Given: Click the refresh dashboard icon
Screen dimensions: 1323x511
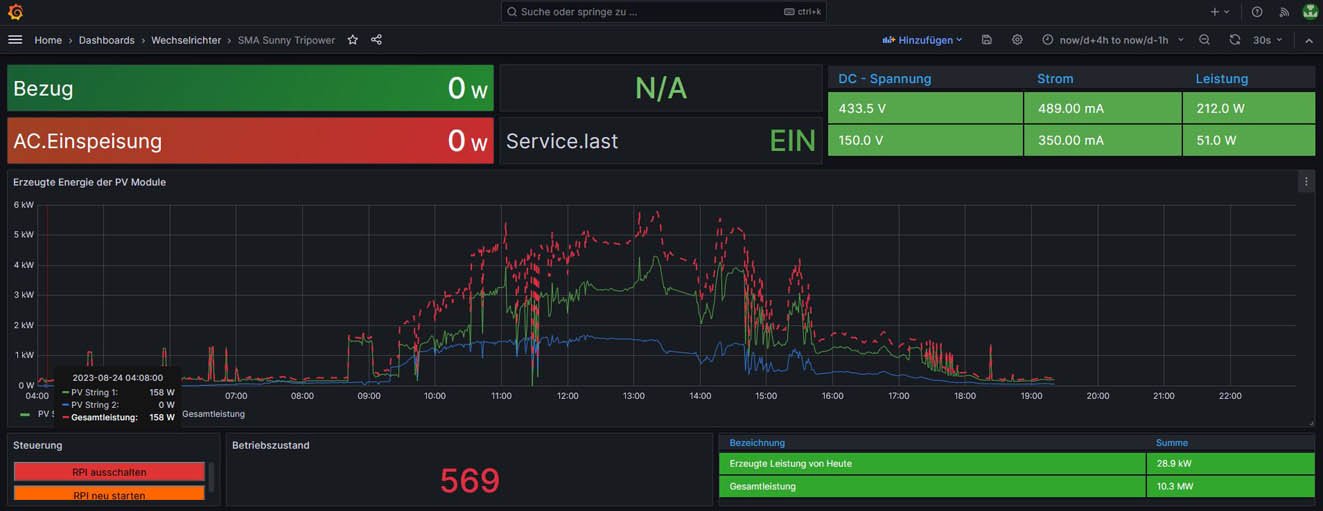Looking at the screenshot, I should coord(1235,40).
